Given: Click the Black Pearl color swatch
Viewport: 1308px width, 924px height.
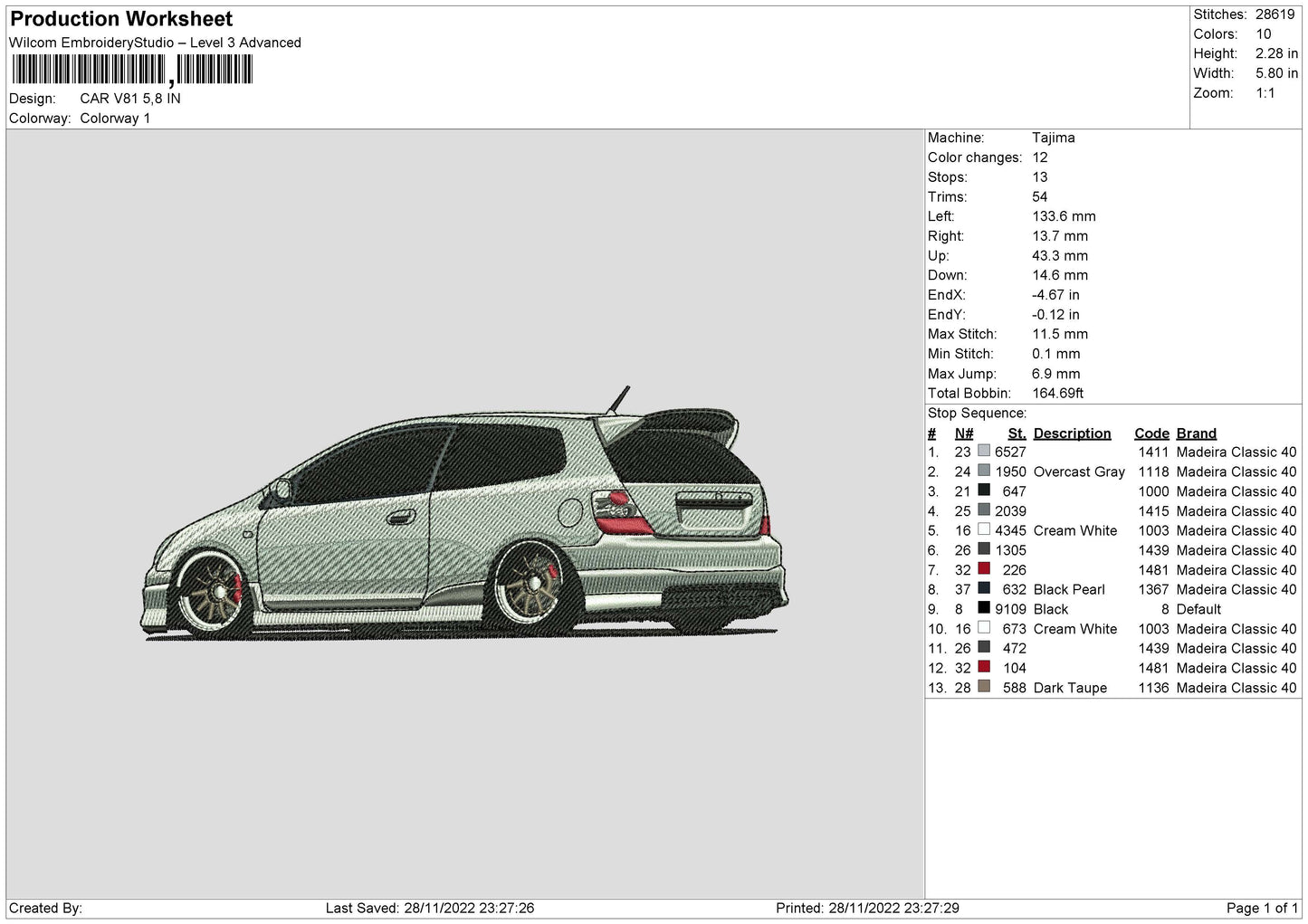Looking at the screenshot, I should pos(983,588).
